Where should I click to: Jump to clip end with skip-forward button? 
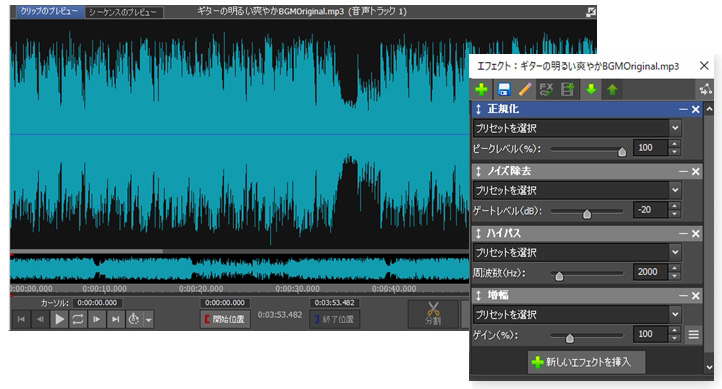(116, 319)
